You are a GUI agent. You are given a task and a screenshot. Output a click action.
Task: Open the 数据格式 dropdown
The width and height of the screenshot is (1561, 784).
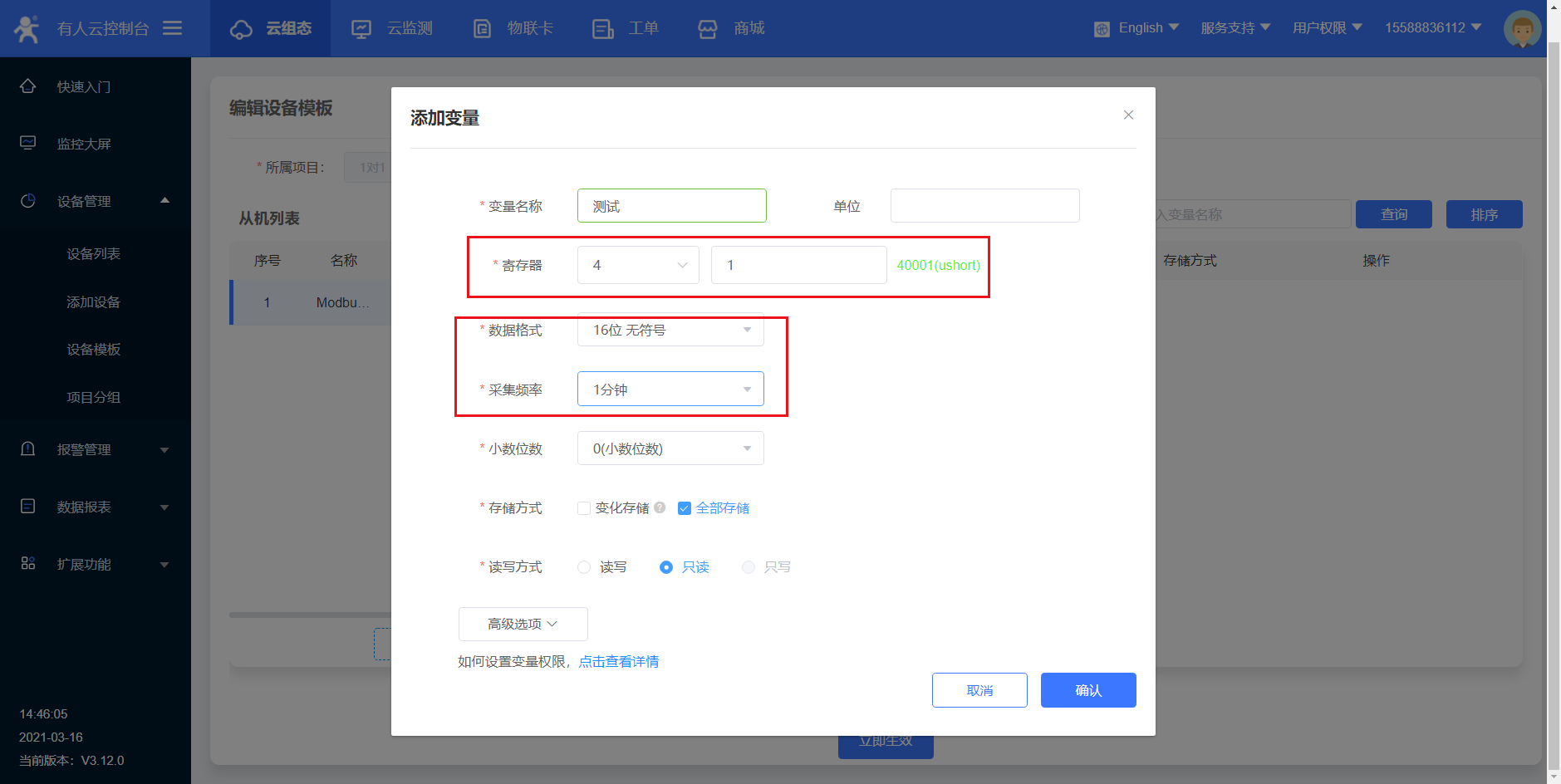tap(670, 330)
